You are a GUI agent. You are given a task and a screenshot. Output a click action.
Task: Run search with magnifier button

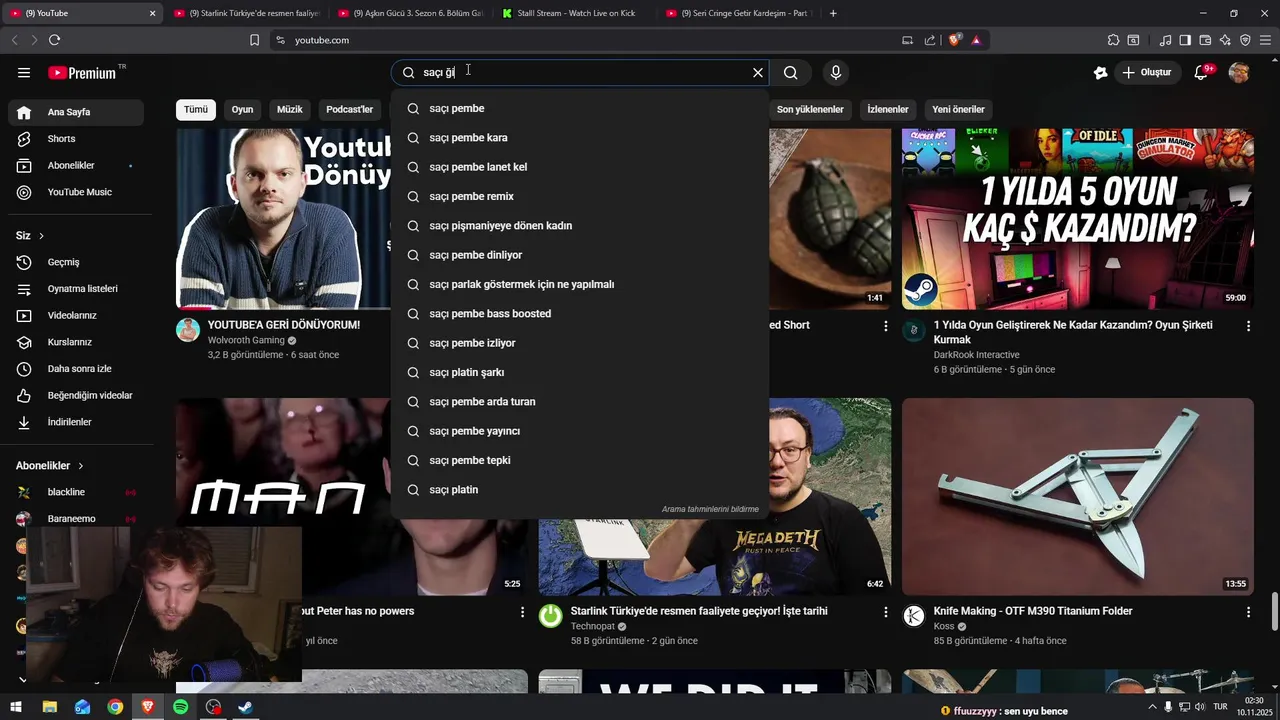790,72
